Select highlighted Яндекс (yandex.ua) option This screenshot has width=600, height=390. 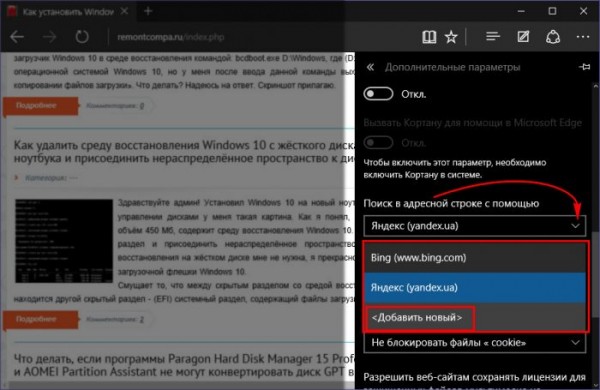[x=475, y=287]
